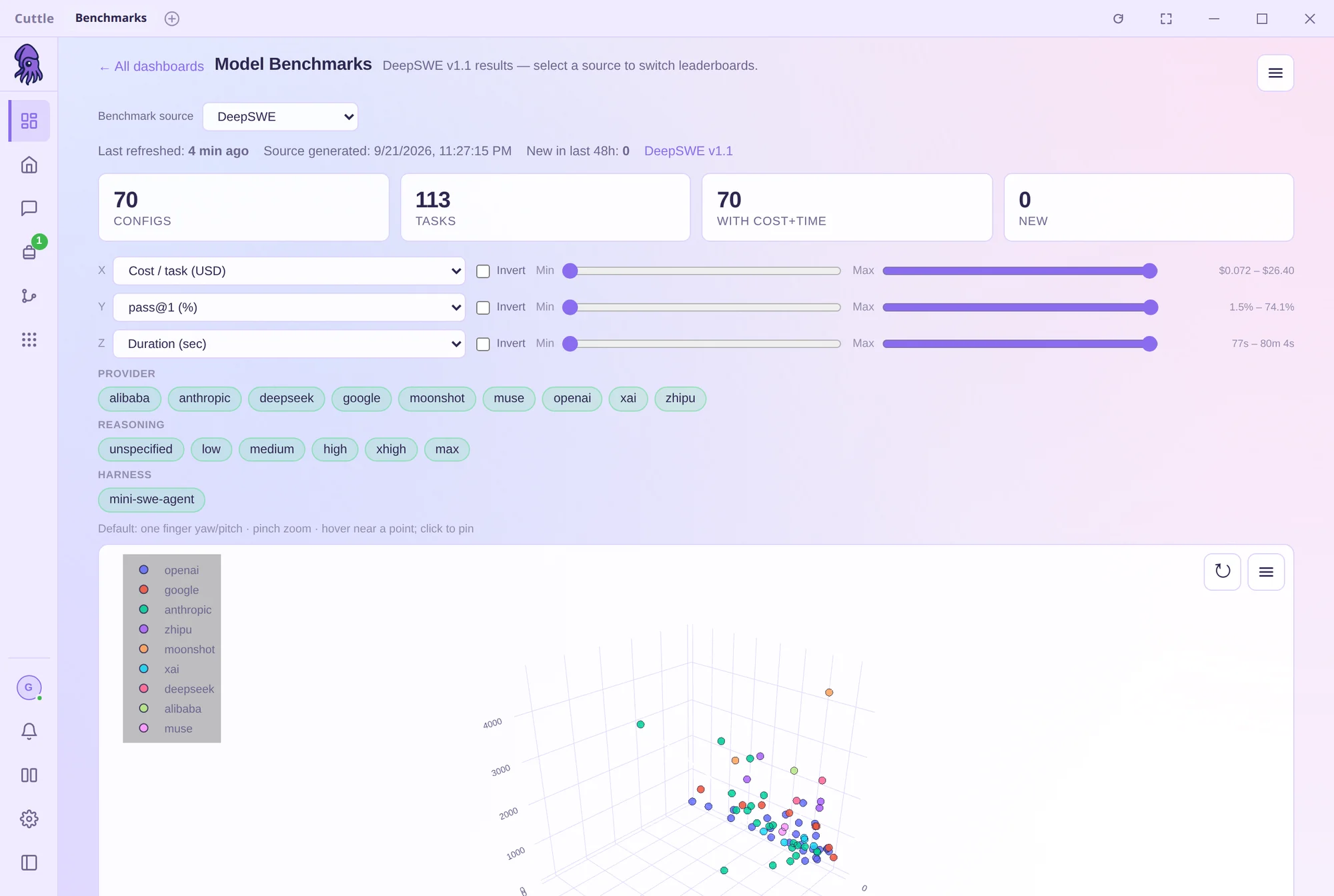The image size is (1334, 896).
Task: Click the user avatar G
Action: (29, 687)
